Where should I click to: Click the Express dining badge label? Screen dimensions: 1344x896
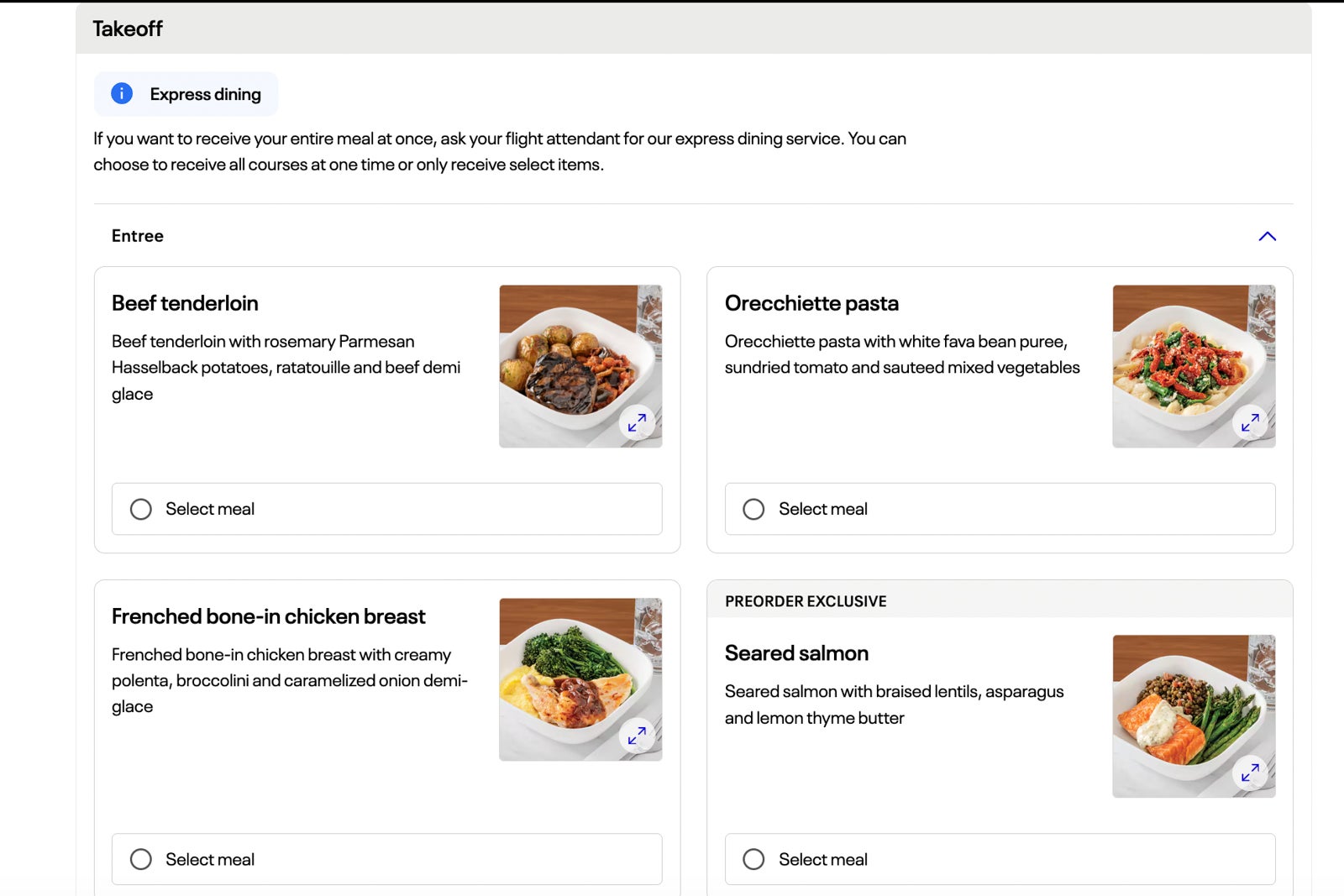point(206,94)
